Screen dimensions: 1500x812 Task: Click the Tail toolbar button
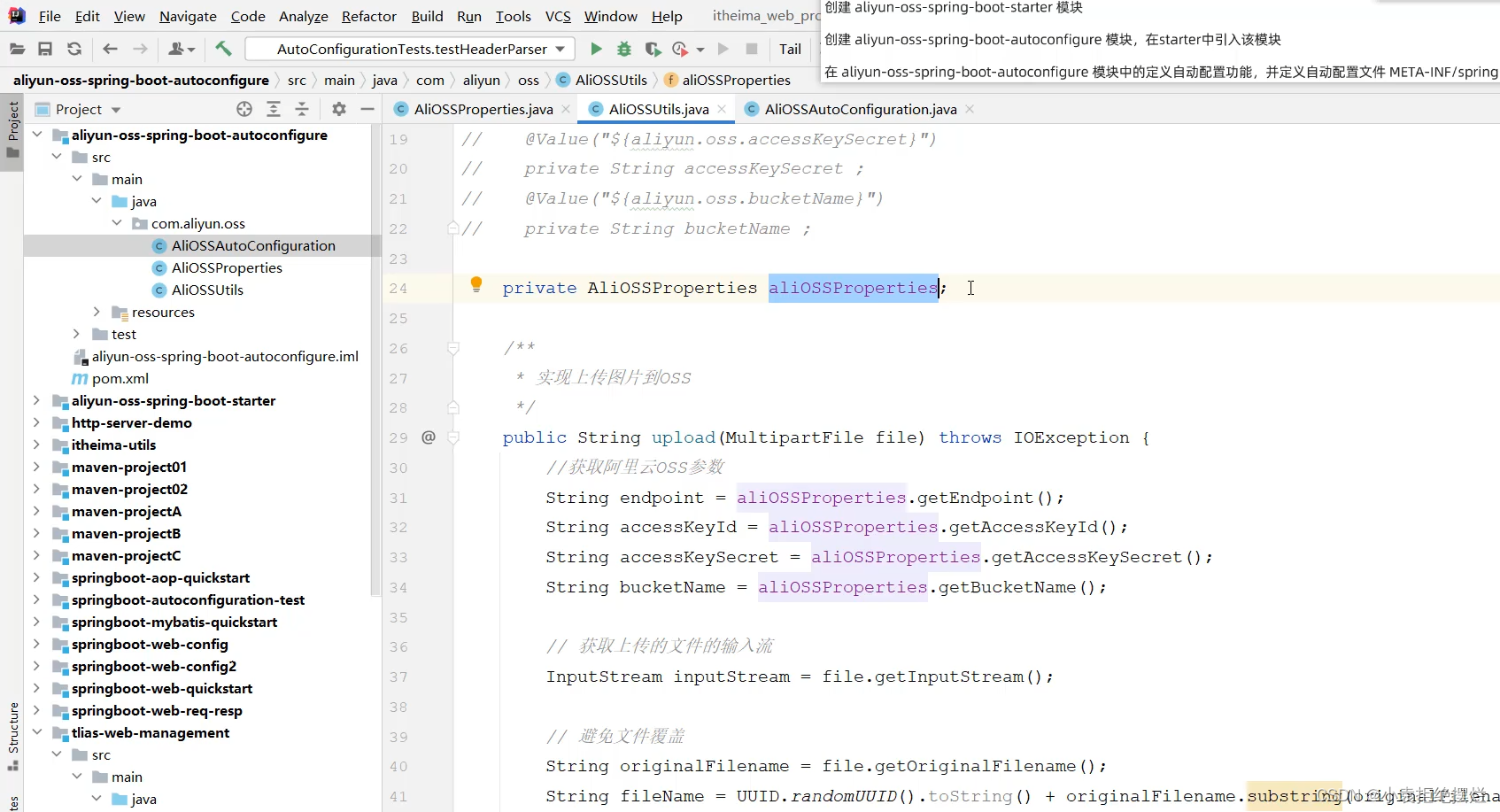click(x=790, y=49)
